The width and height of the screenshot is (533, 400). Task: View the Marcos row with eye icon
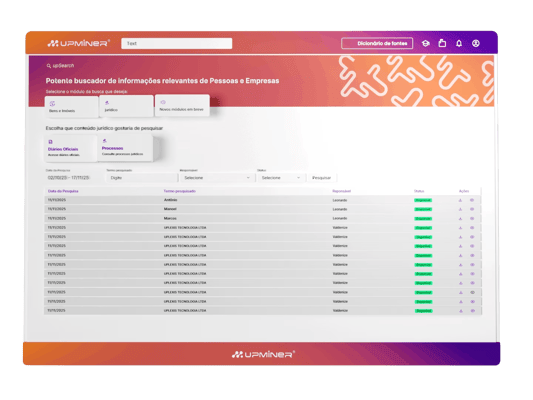472,219
